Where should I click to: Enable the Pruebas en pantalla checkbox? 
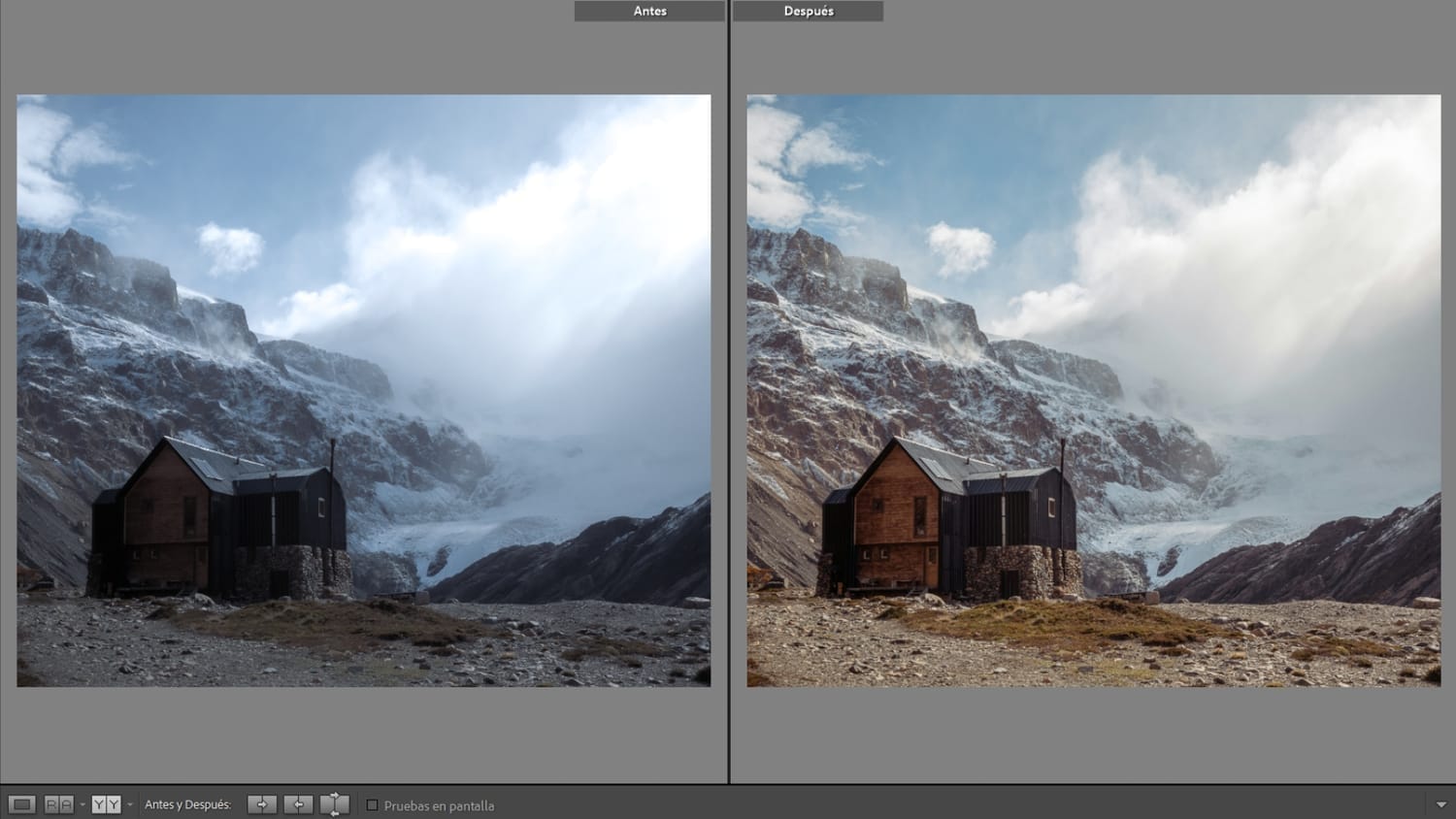372,805
